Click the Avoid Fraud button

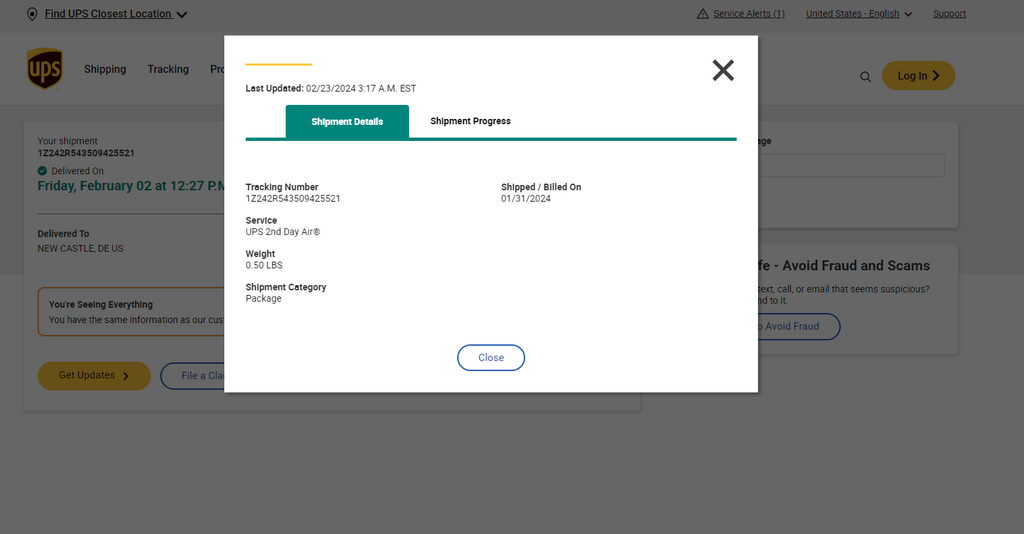point(799,326)
